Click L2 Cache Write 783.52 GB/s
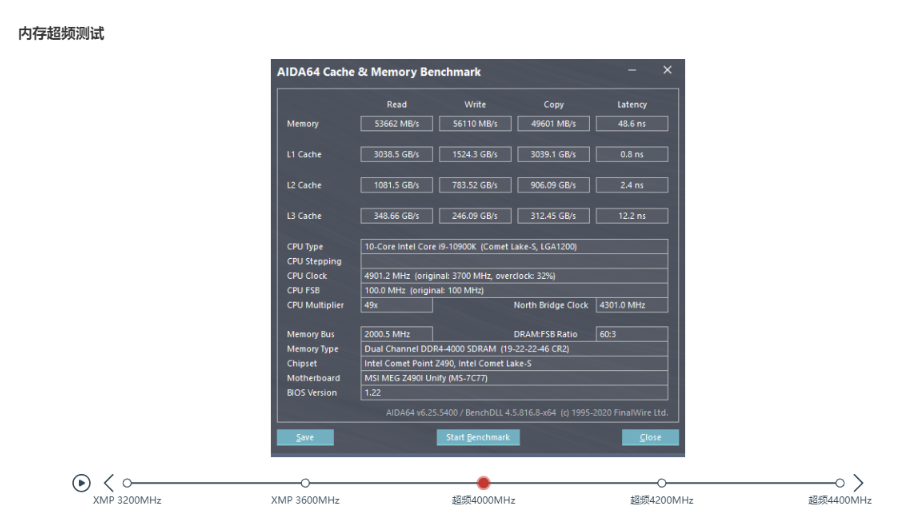This screenshot has width=918, height=524. 475,185
